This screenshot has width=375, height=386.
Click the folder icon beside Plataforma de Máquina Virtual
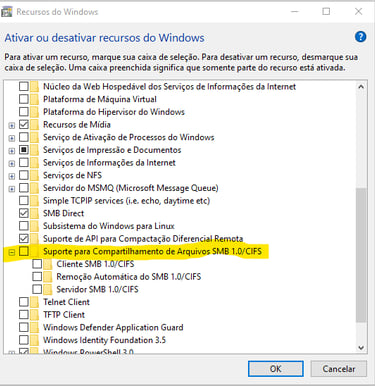[35, 99]
